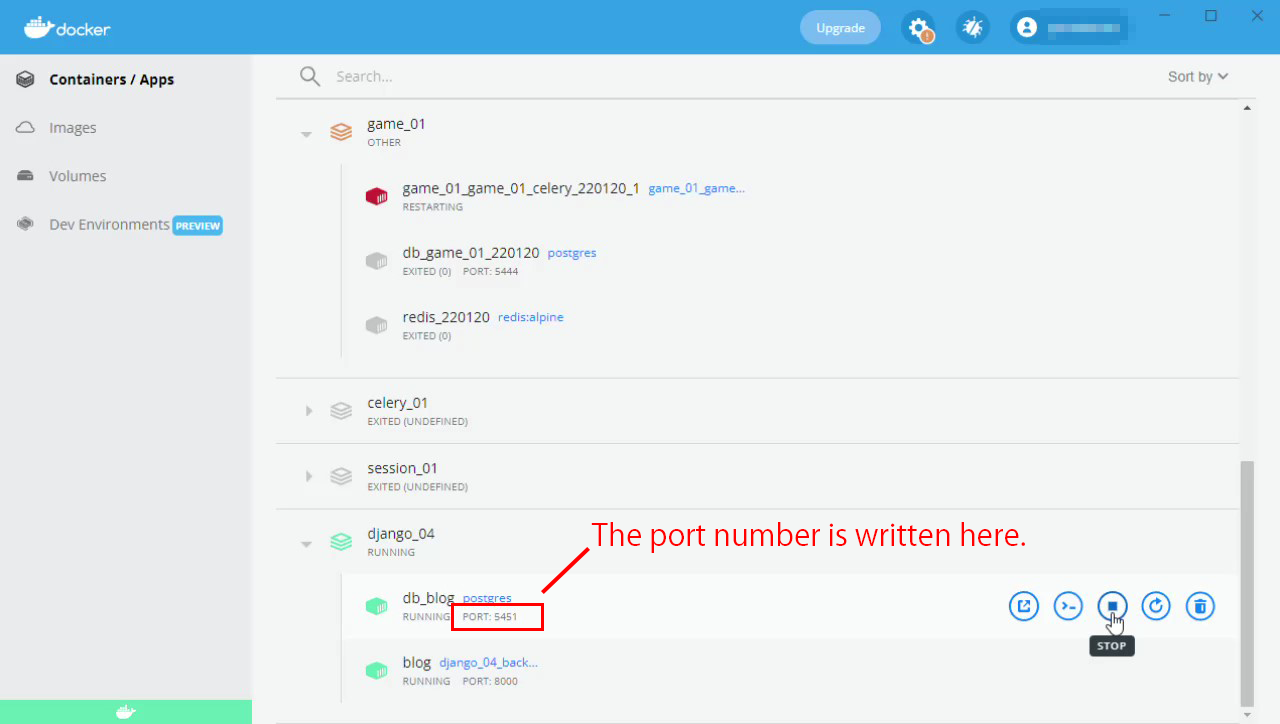Select the blog container name
The height and width of the screenshot is (724, 1280).
(417, 662)
